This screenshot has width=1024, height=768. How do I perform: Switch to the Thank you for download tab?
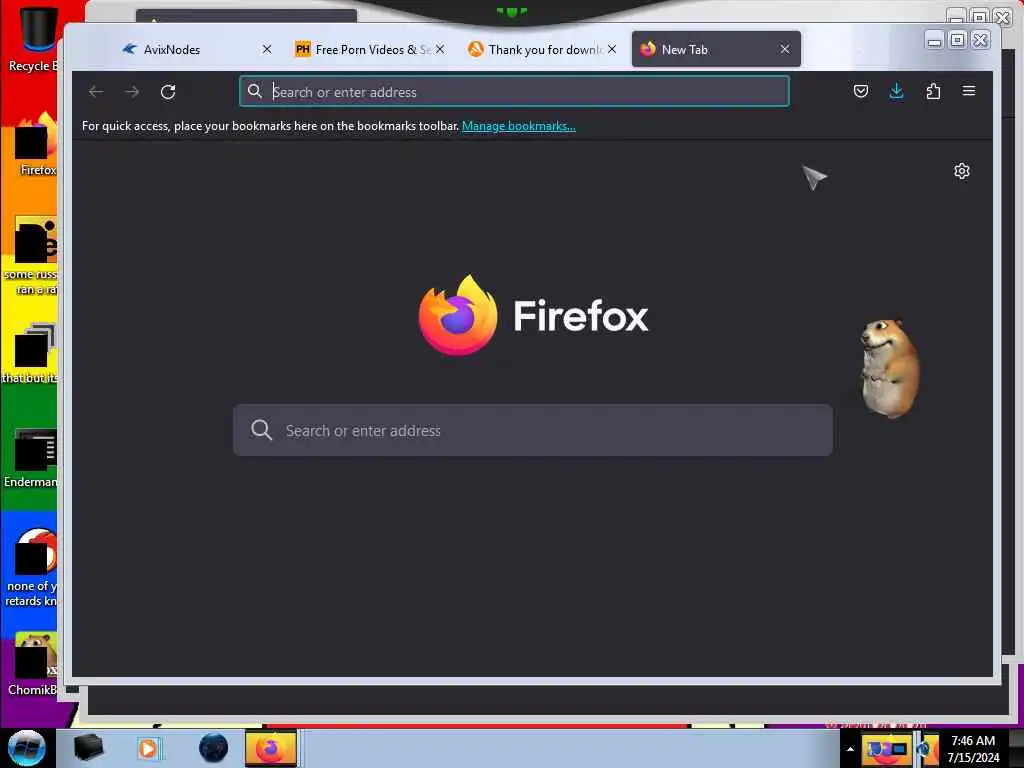pos(543,50)
